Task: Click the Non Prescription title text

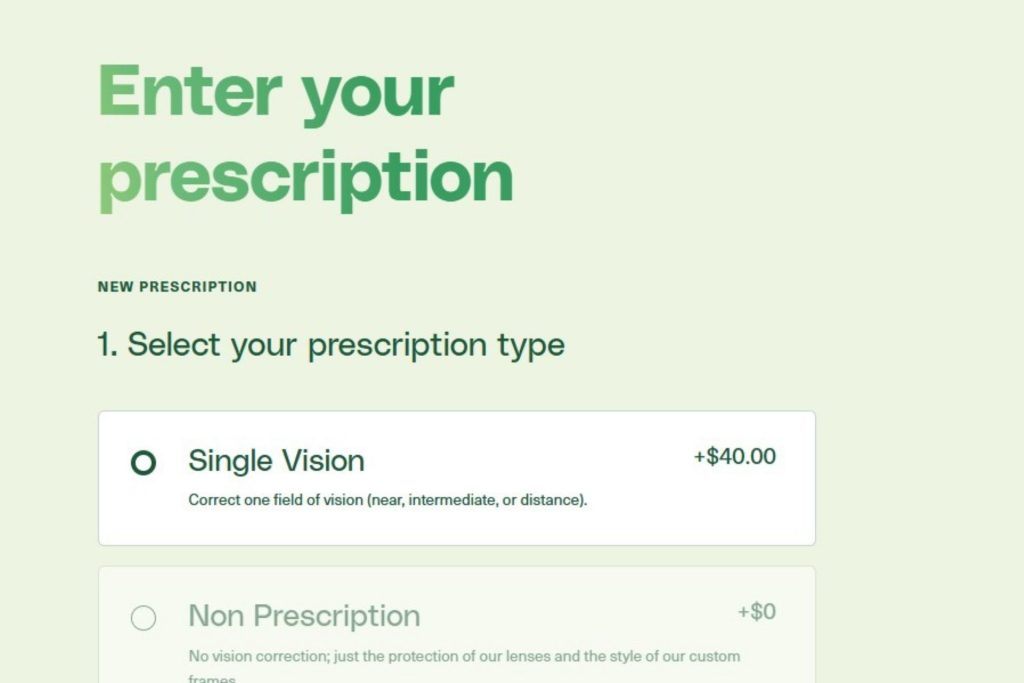Action: click(x=304, y=616)
